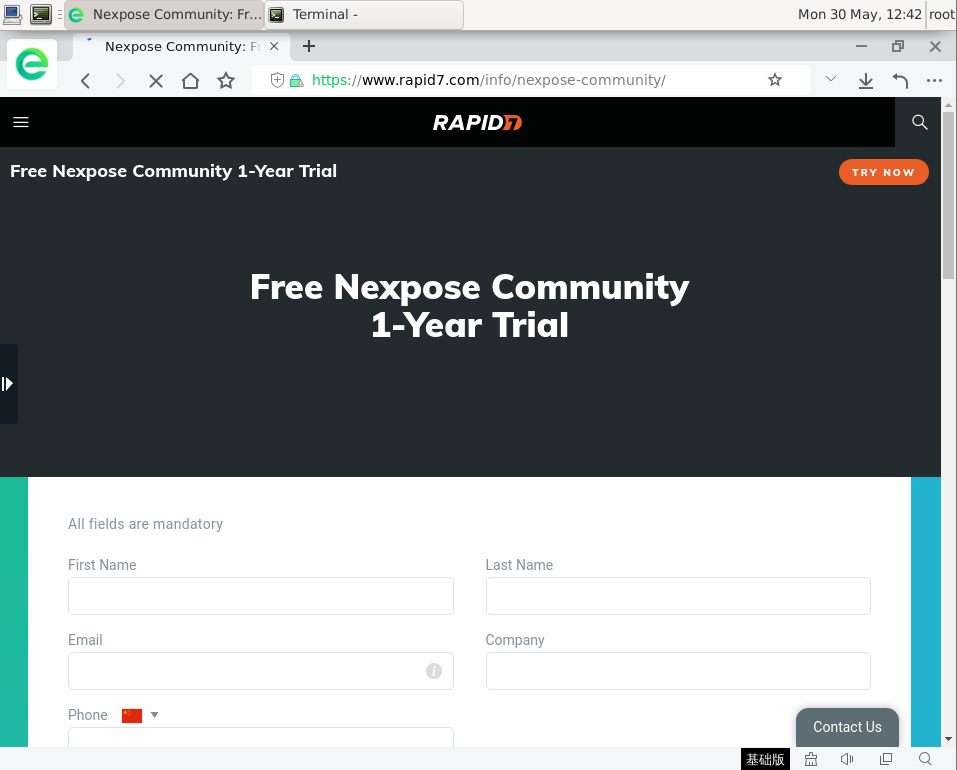Expand the address bar history chevron
This screenshot has width=957, height=770.
(831, 79)
